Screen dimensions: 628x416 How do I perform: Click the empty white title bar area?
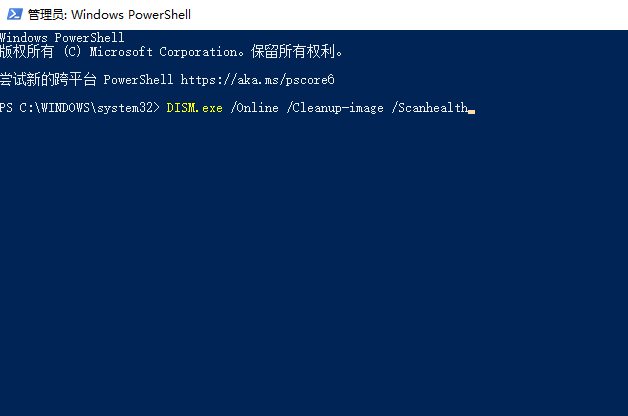[420, 15]
